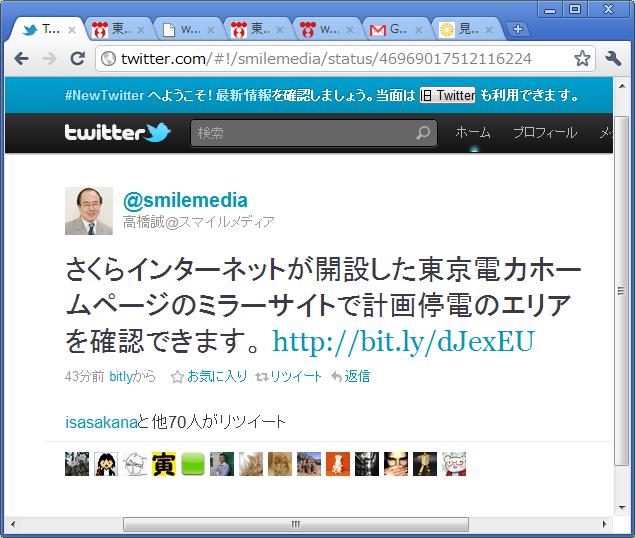Open プロフィール in the Twitter nav
635x538 pixels.
(x=545, y=132)
